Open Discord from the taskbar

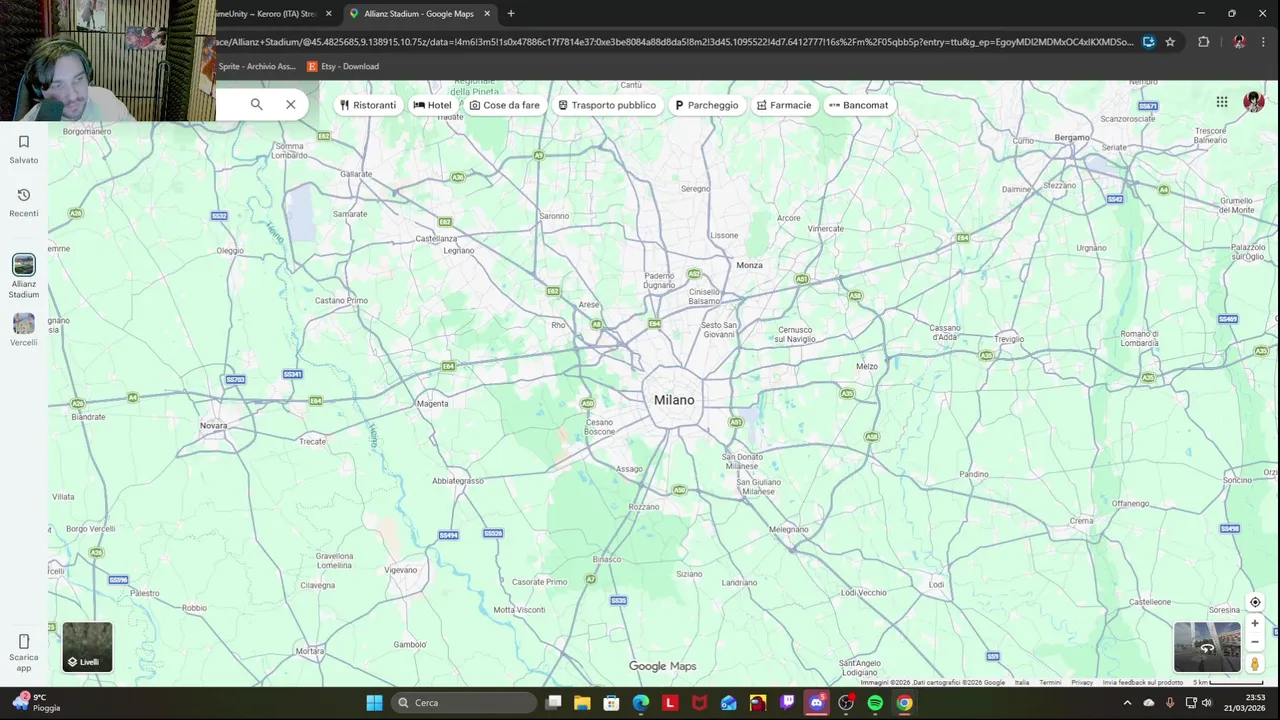tap(816, 703)
